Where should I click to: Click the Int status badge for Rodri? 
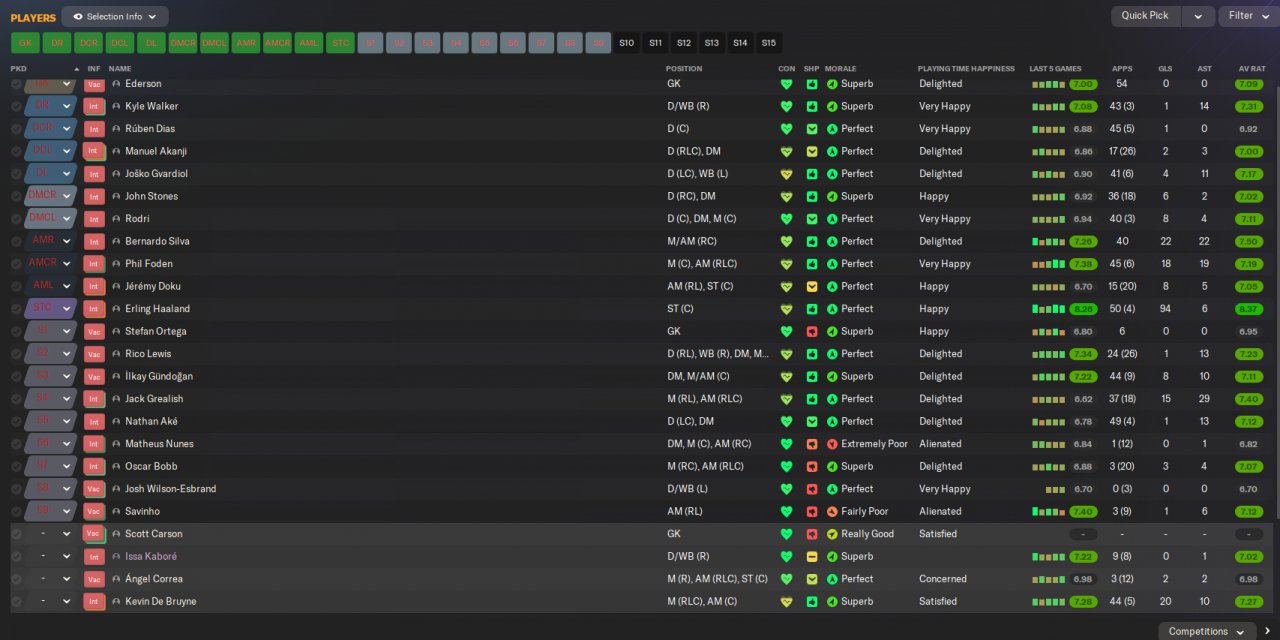tap(94, 219)
